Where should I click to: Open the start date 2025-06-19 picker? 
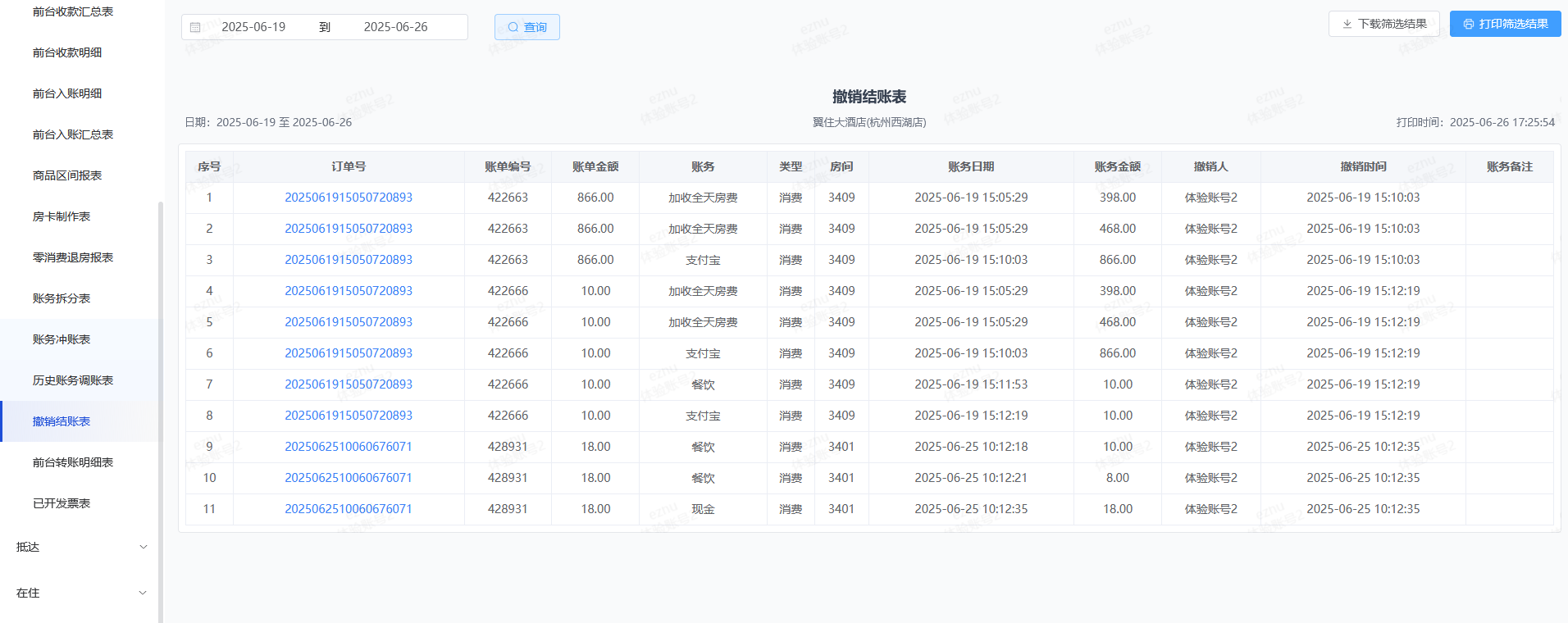pos(253,27)
